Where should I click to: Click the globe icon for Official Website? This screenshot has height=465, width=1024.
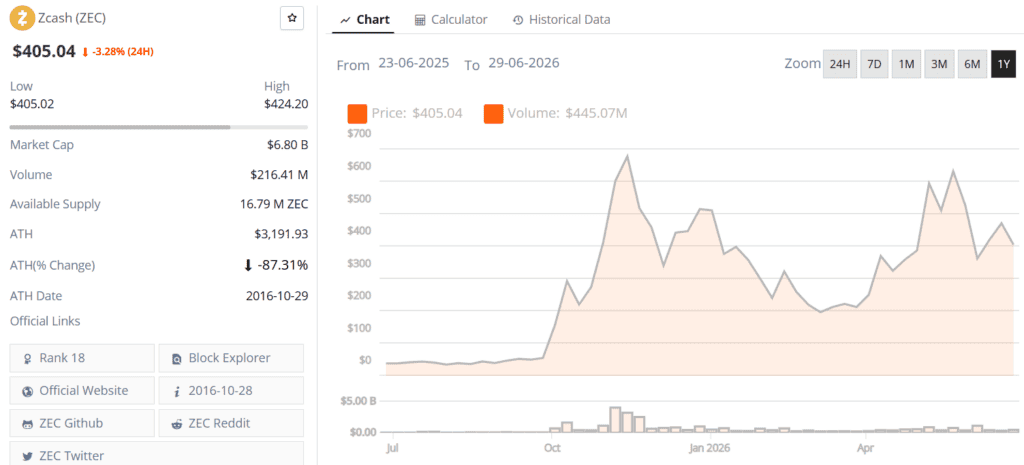27,391
